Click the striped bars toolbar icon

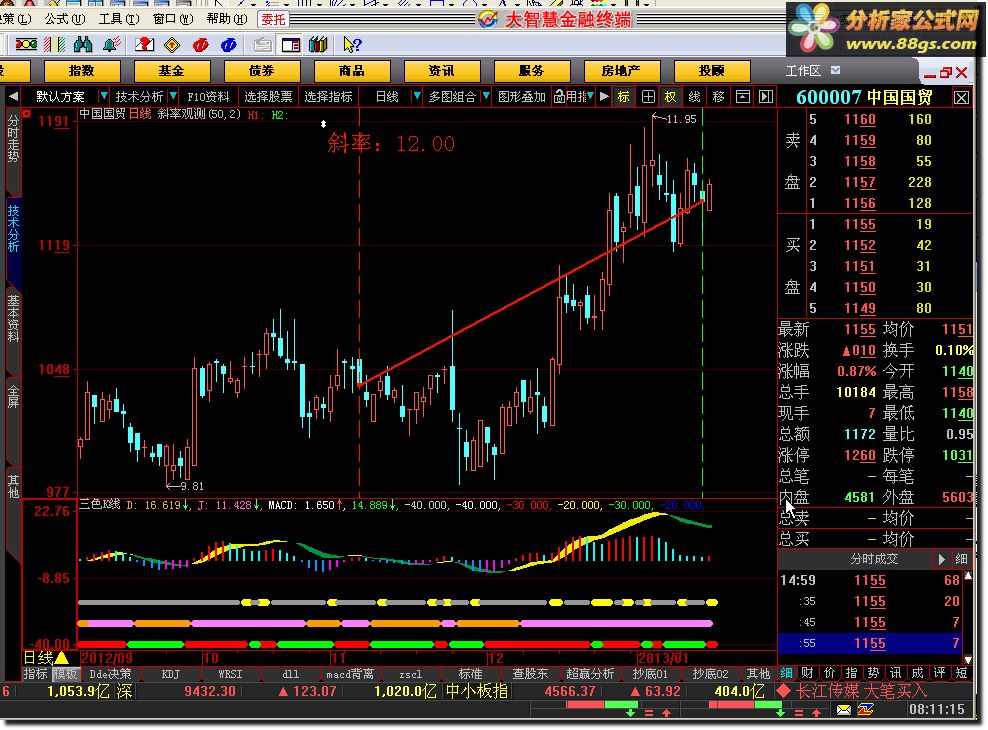pos(55,45)
